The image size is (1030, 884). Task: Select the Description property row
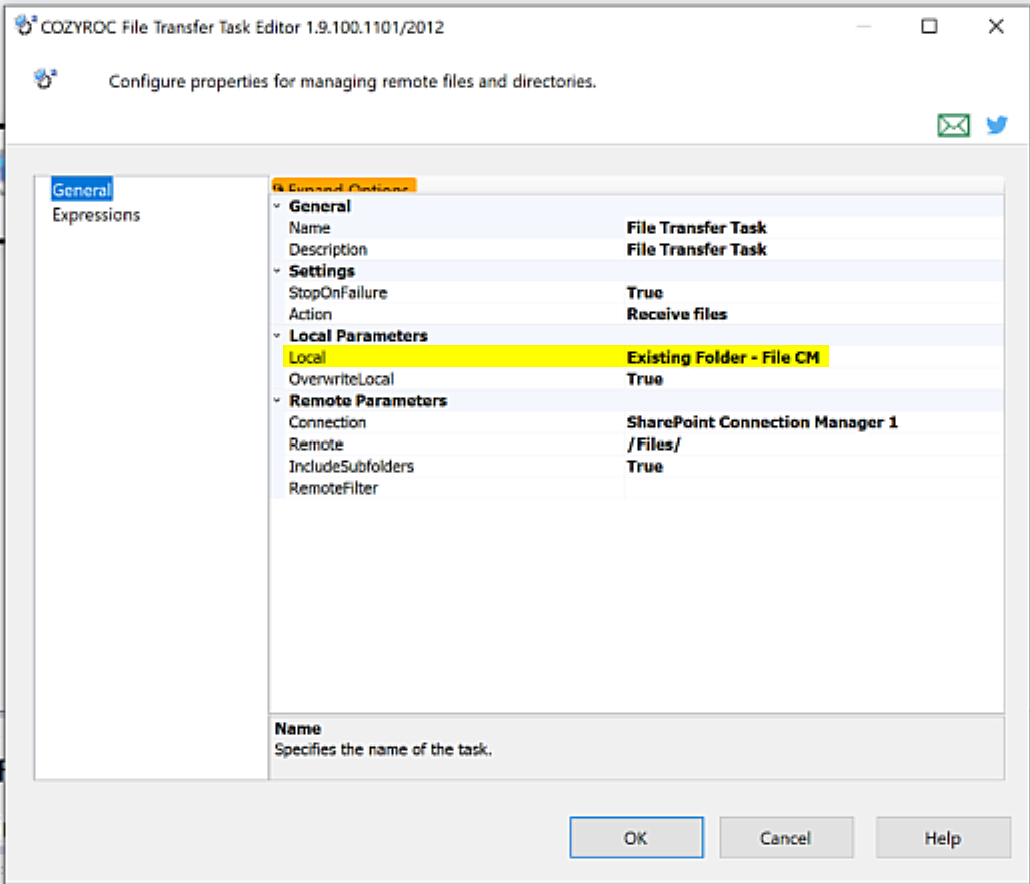click(x=328, y=250)
